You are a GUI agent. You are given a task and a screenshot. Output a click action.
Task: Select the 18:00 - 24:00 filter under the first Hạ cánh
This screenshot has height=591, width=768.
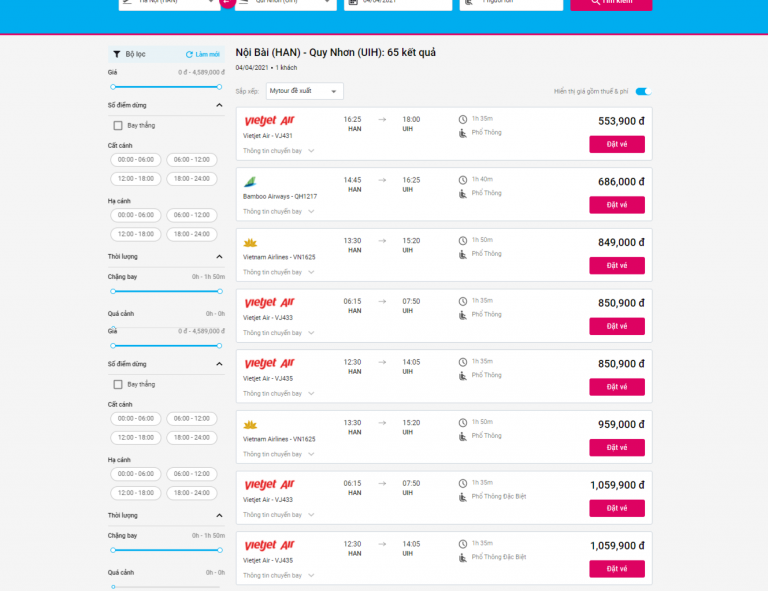coord(192,234)
